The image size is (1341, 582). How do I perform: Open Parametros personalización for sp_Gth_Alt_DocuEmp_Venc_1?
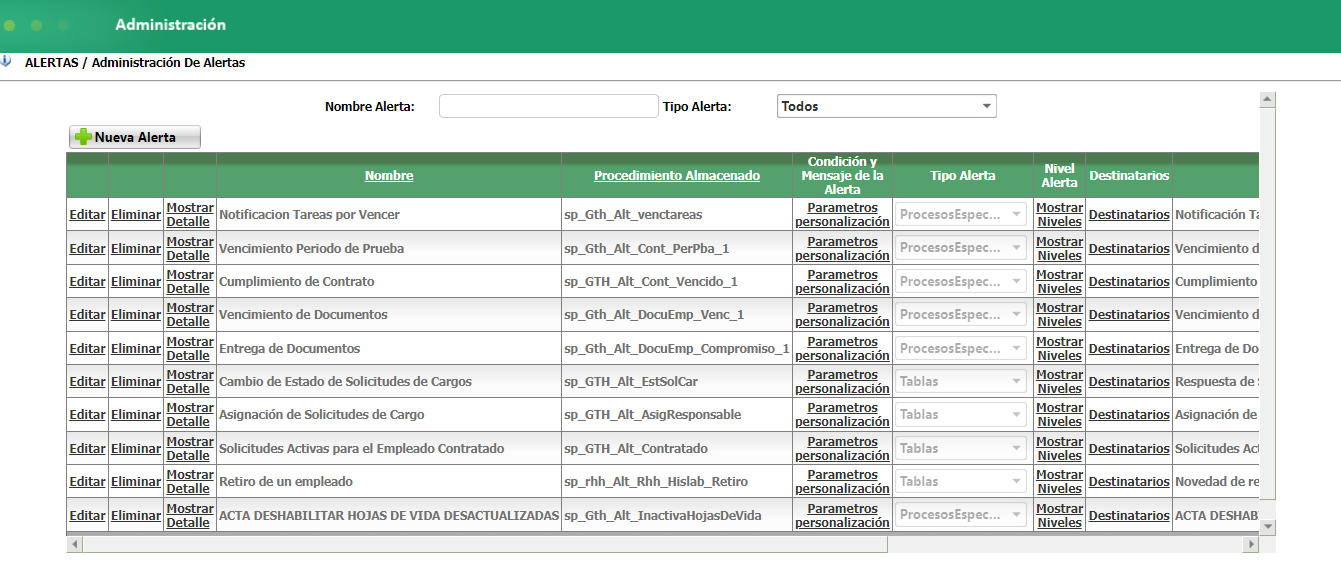842,315
